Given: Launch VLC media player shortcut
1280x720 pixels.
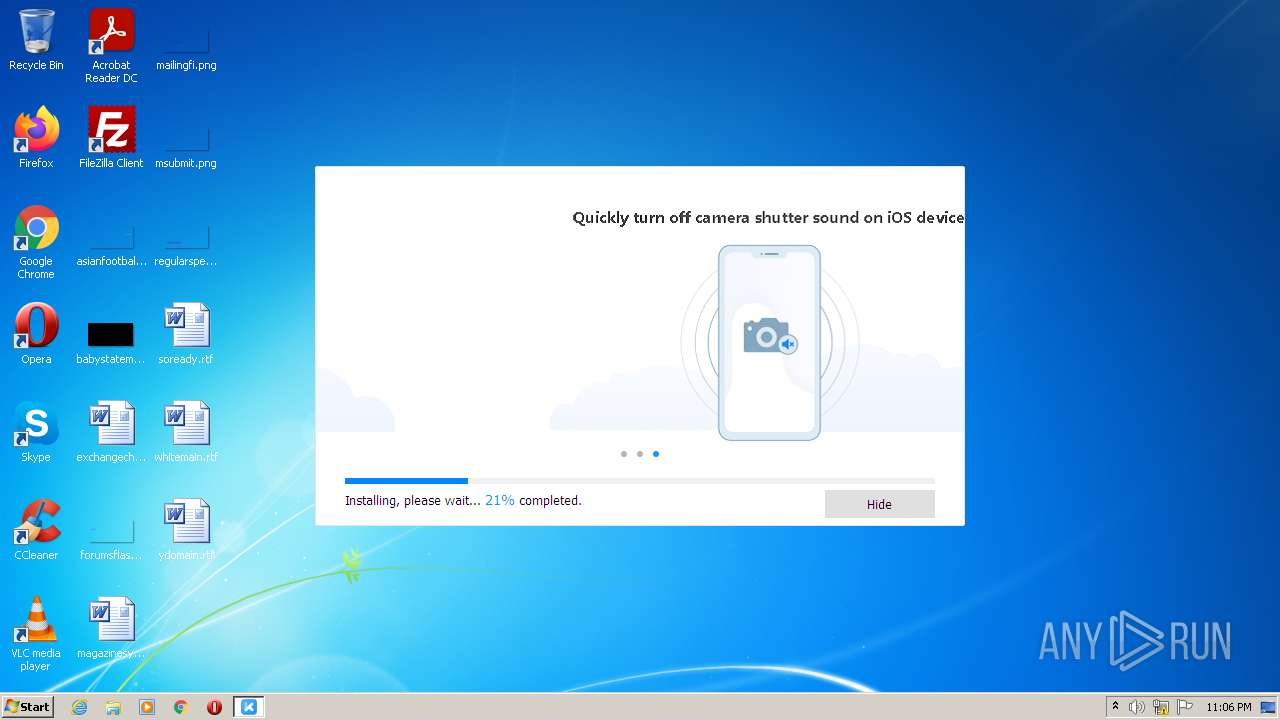Looking at the screenshot, I should point(36,634).
